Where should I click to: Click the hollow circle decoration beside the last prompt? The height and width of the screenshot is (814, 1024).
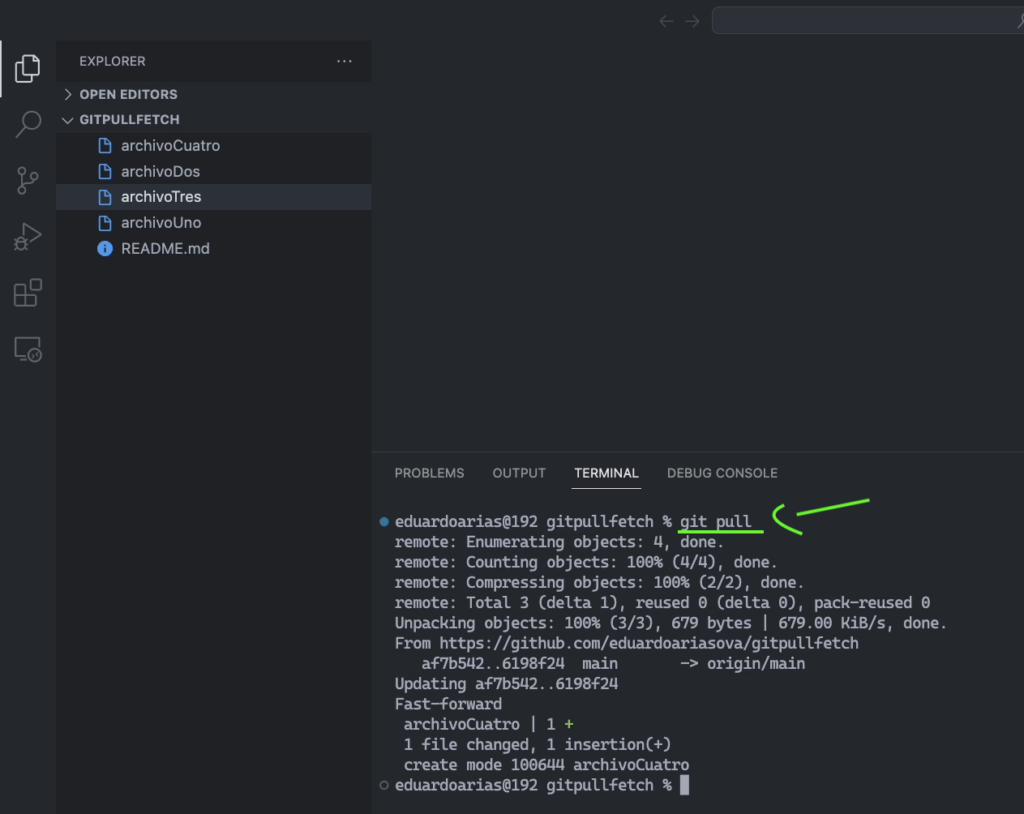(384, 785)
